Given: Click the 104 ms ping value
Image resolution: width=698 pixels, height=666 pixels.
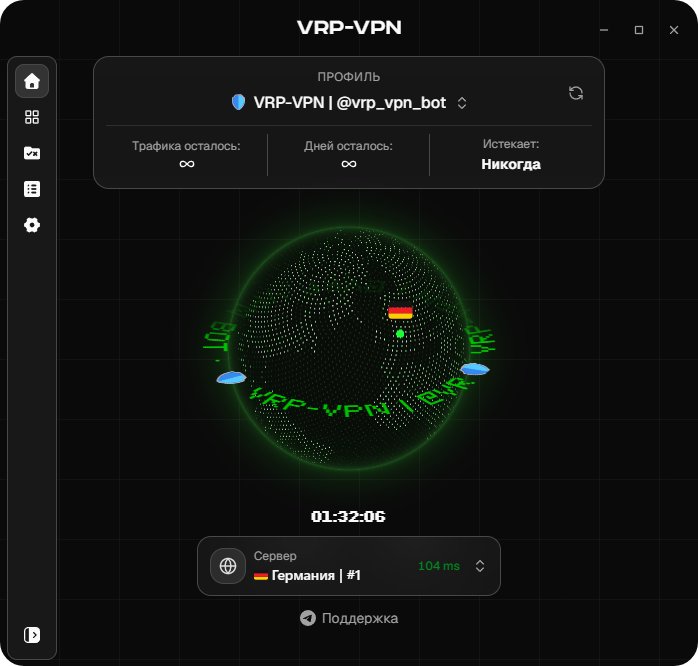Looking at the screenshot, I should [439, 566].
